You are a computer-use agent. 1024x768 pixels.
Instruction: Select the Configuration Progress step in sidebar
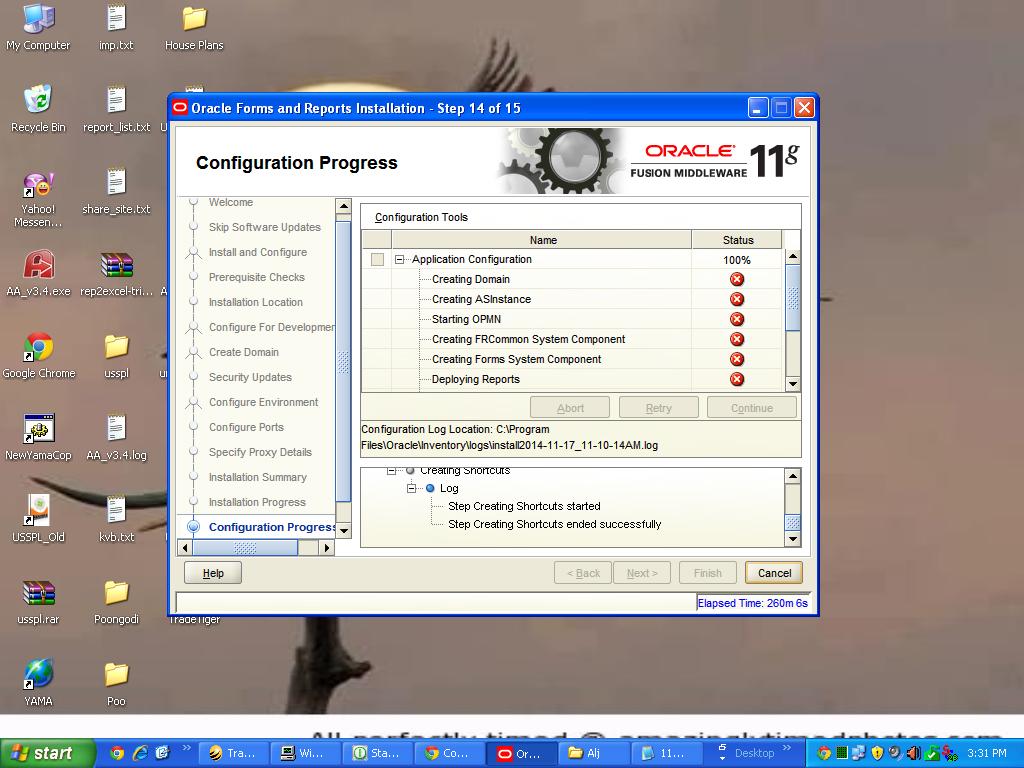(271, 527)
